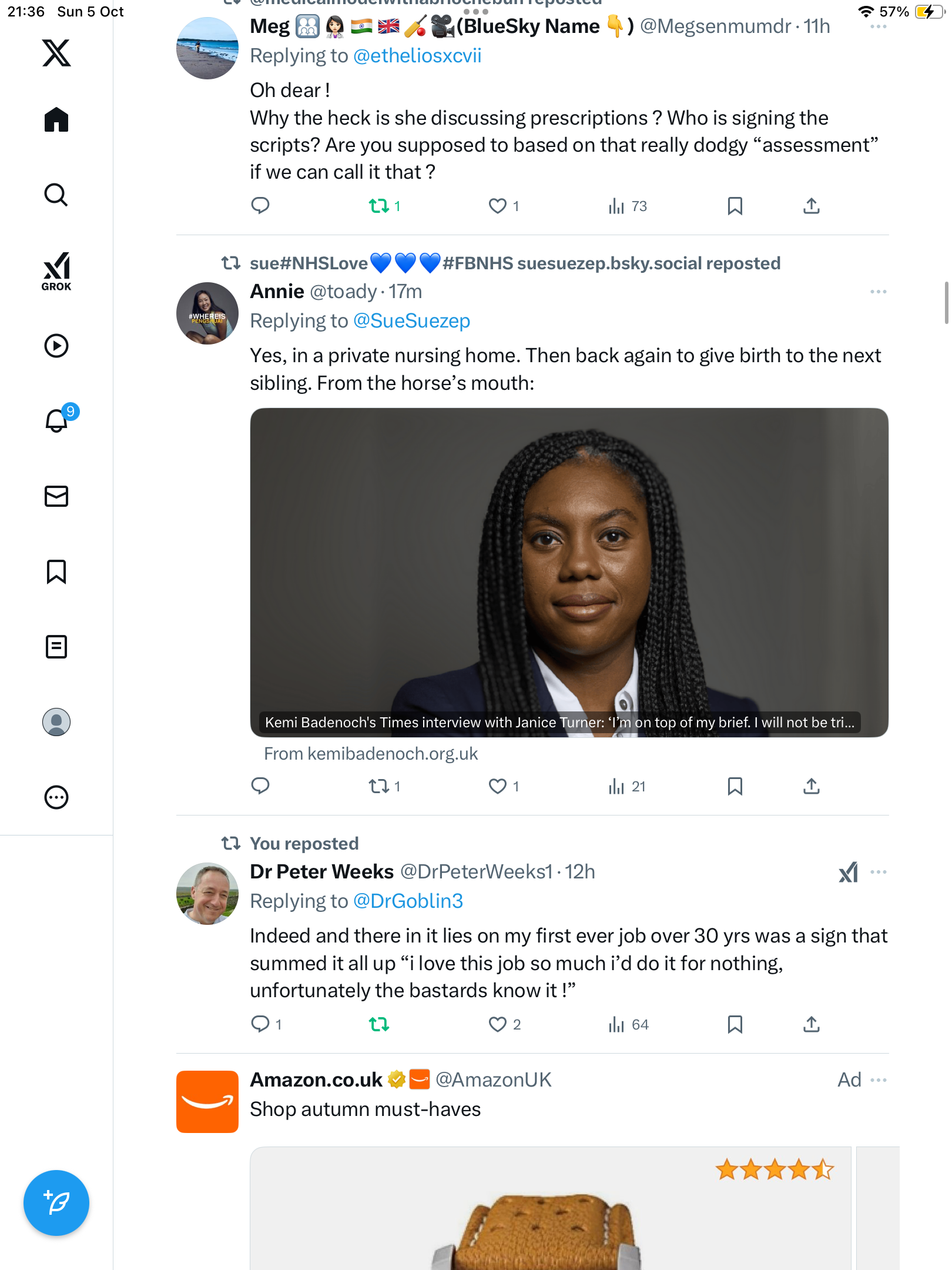Image resolution: width=952 pixels, height=1270 pixels.
Task: Open the @SueSuezep mention link
Action: [411, 321]
